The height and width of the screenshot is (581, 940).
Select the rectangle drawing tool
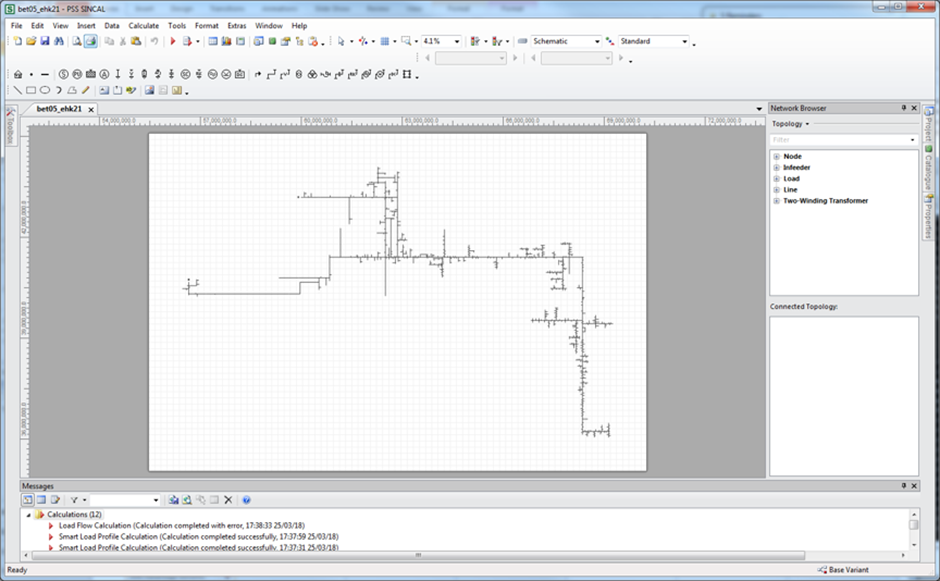point(31,90)
